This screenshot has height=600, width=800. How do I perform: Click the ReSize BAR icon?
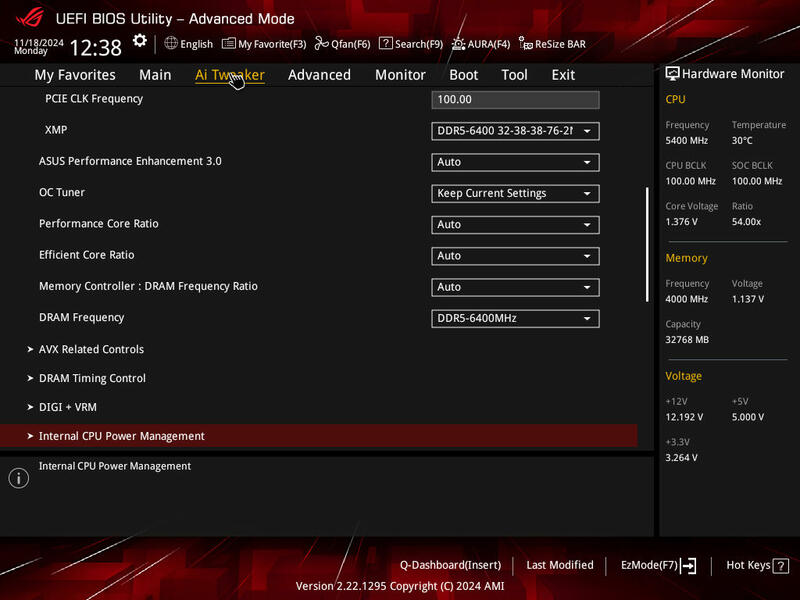526,43
